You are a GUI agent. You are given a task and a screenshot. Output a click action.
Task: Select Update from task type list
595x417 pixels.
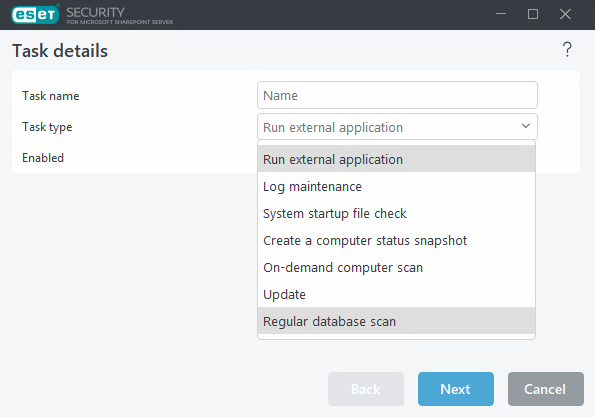pyautogui.click(x=396, y=294)
